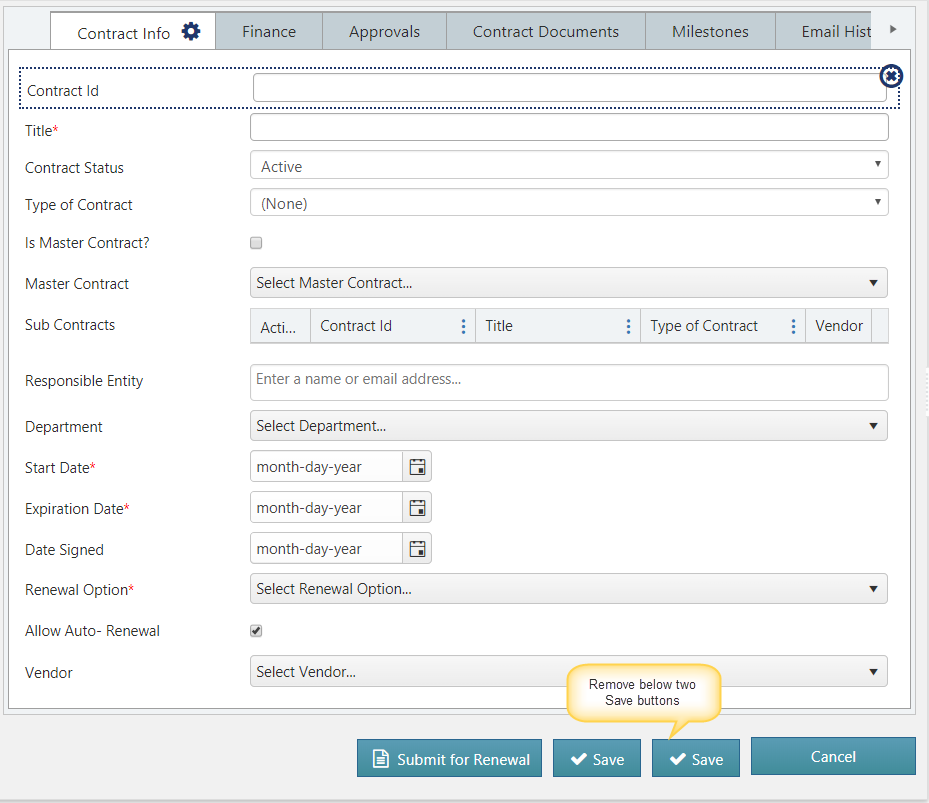Open Title column options menu
This screenshot has width=929, height=803.
pos(628,326)
